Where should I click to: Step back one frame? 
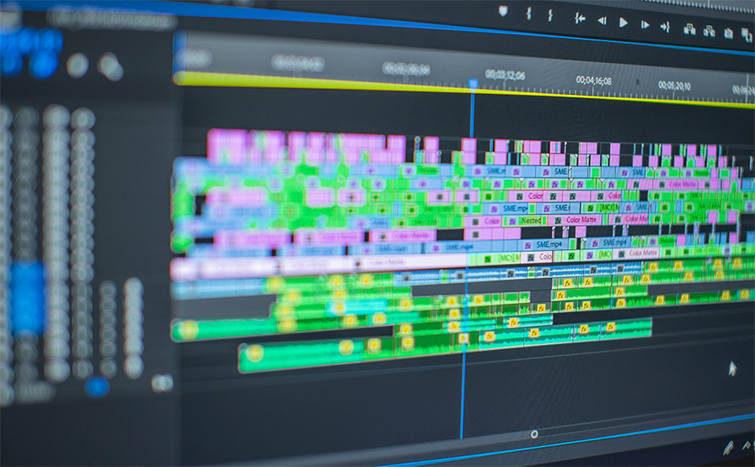(602, 20)
